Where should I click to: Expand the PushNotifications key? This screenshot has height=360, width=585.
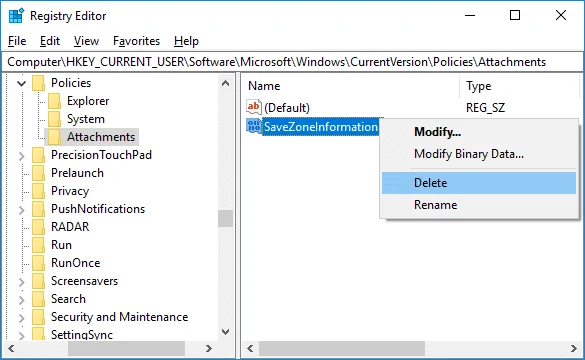click(x=22, y=210)
